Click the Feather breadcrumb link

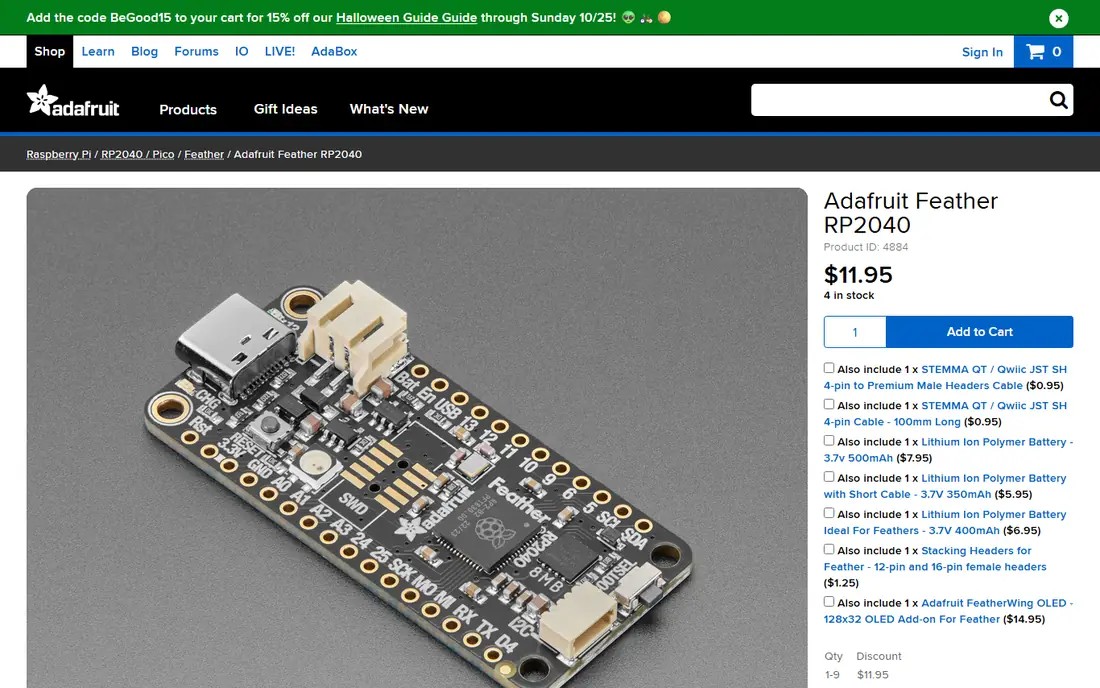(204, 154)
